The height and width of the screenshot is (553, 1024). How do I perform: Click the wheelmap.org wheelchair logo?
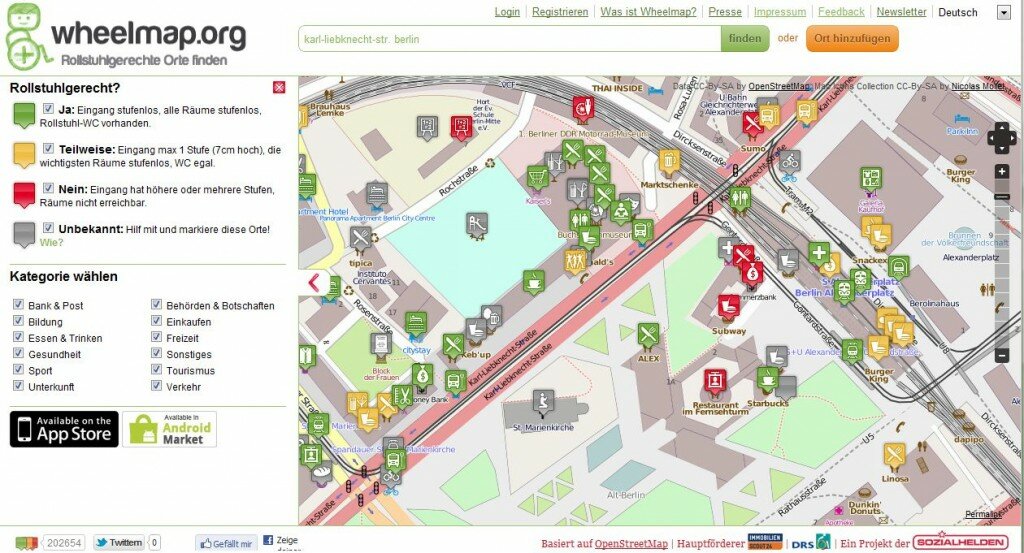[28, 37]
